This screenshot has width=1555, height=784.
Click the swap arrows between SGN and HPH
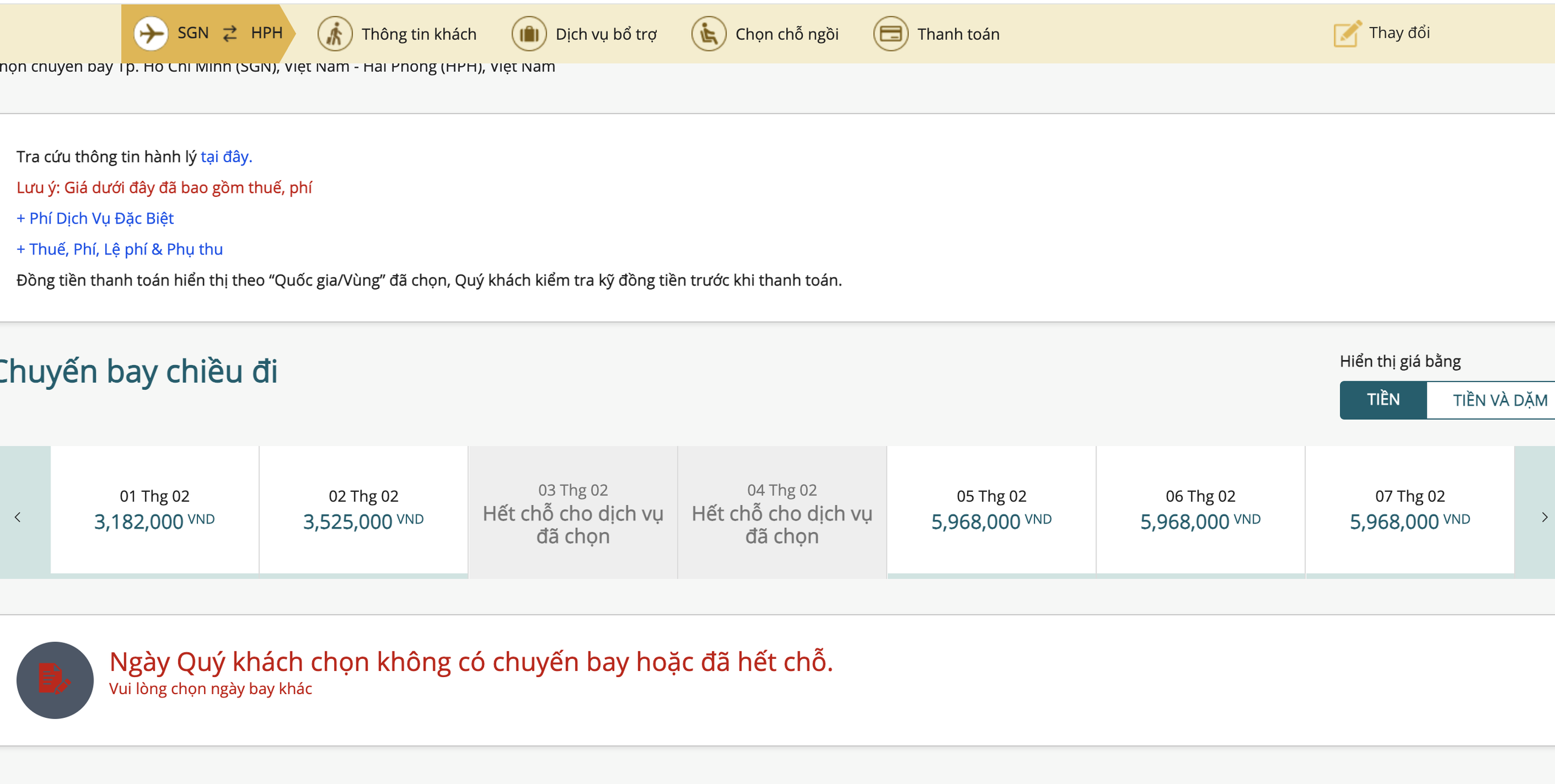click(x=230, y=33)
